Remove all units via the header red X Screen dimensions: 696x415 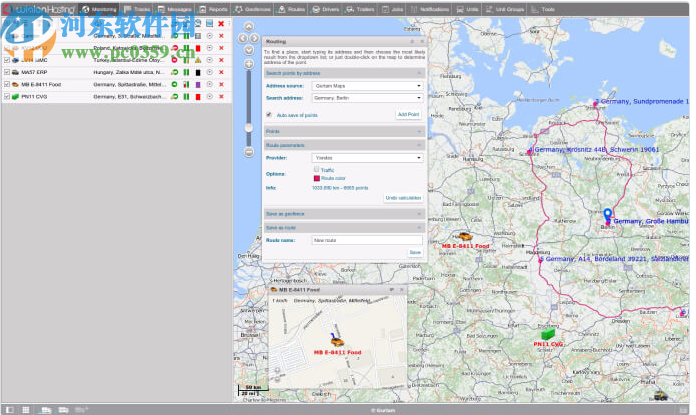coord(221,24)
